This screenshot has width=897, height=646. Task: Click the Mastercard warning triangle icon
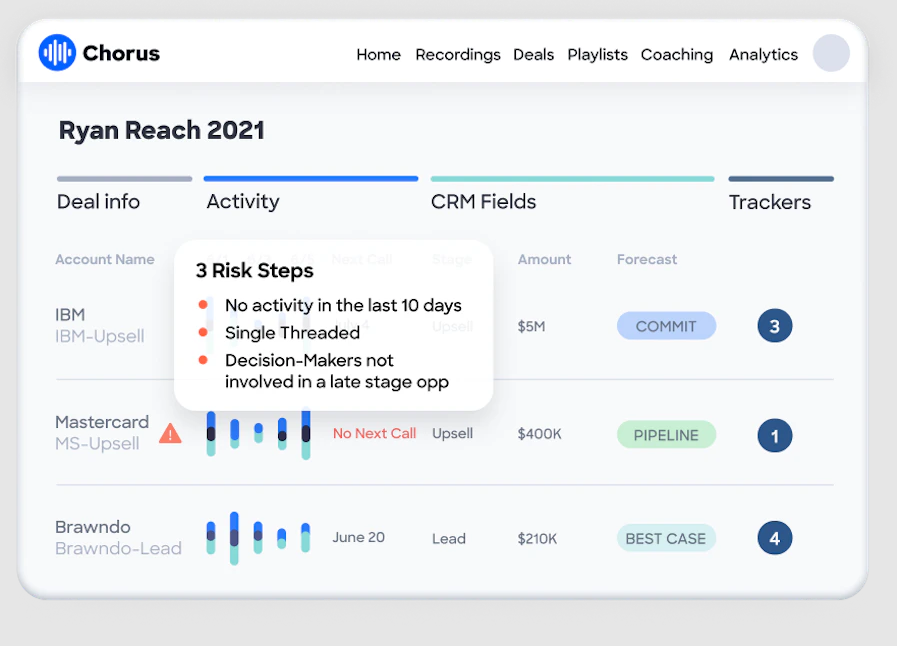[x=170, y=433]
